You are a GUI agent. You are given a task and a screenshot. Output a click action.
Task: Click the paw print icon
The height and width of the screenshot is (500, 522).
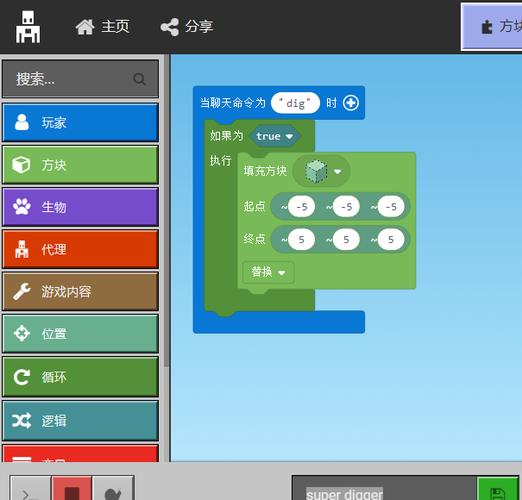click(22, 207)
